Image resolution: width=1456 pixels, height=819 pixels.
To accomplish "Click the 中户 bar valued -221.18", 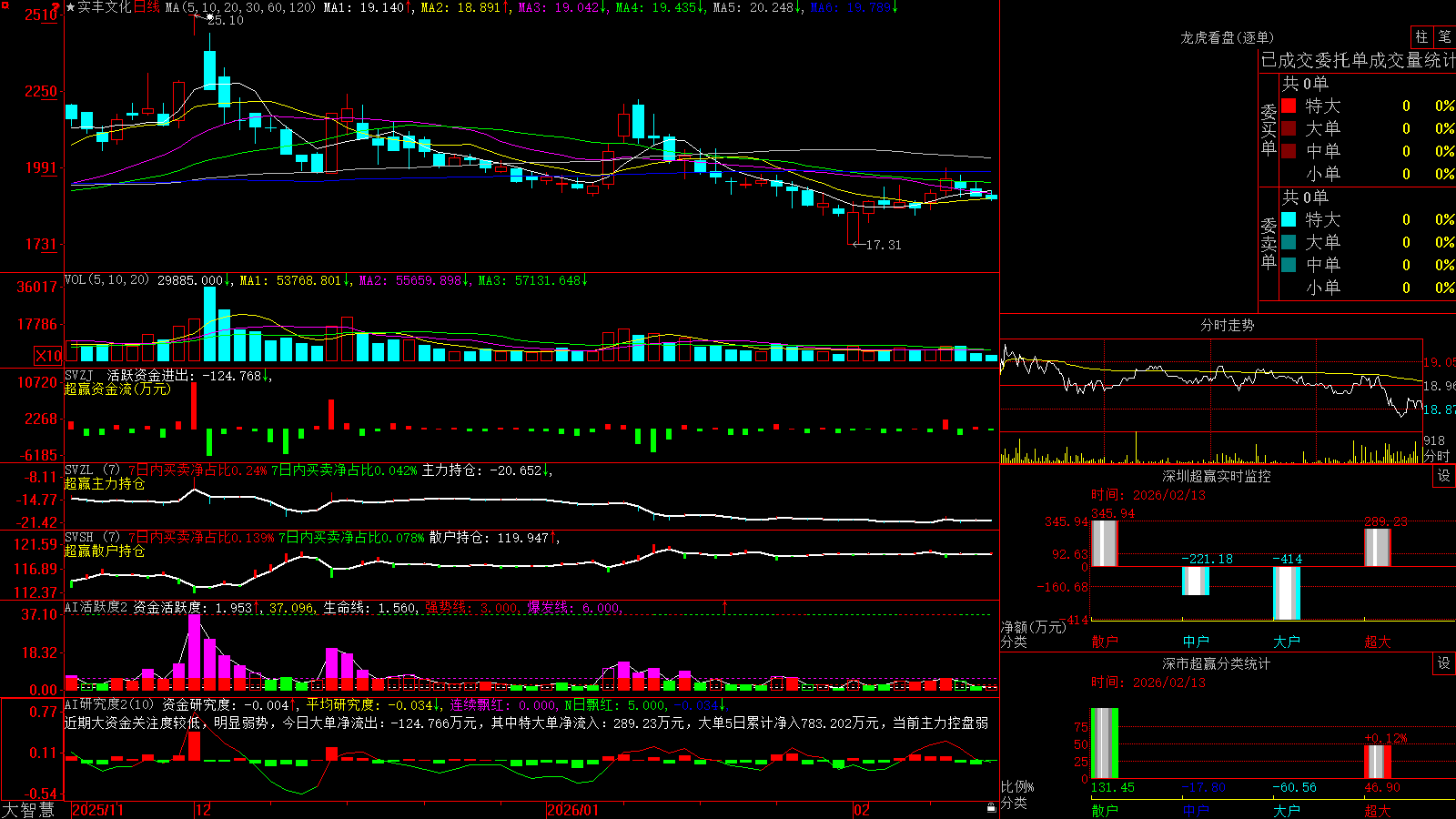I will coord(1196,581).
